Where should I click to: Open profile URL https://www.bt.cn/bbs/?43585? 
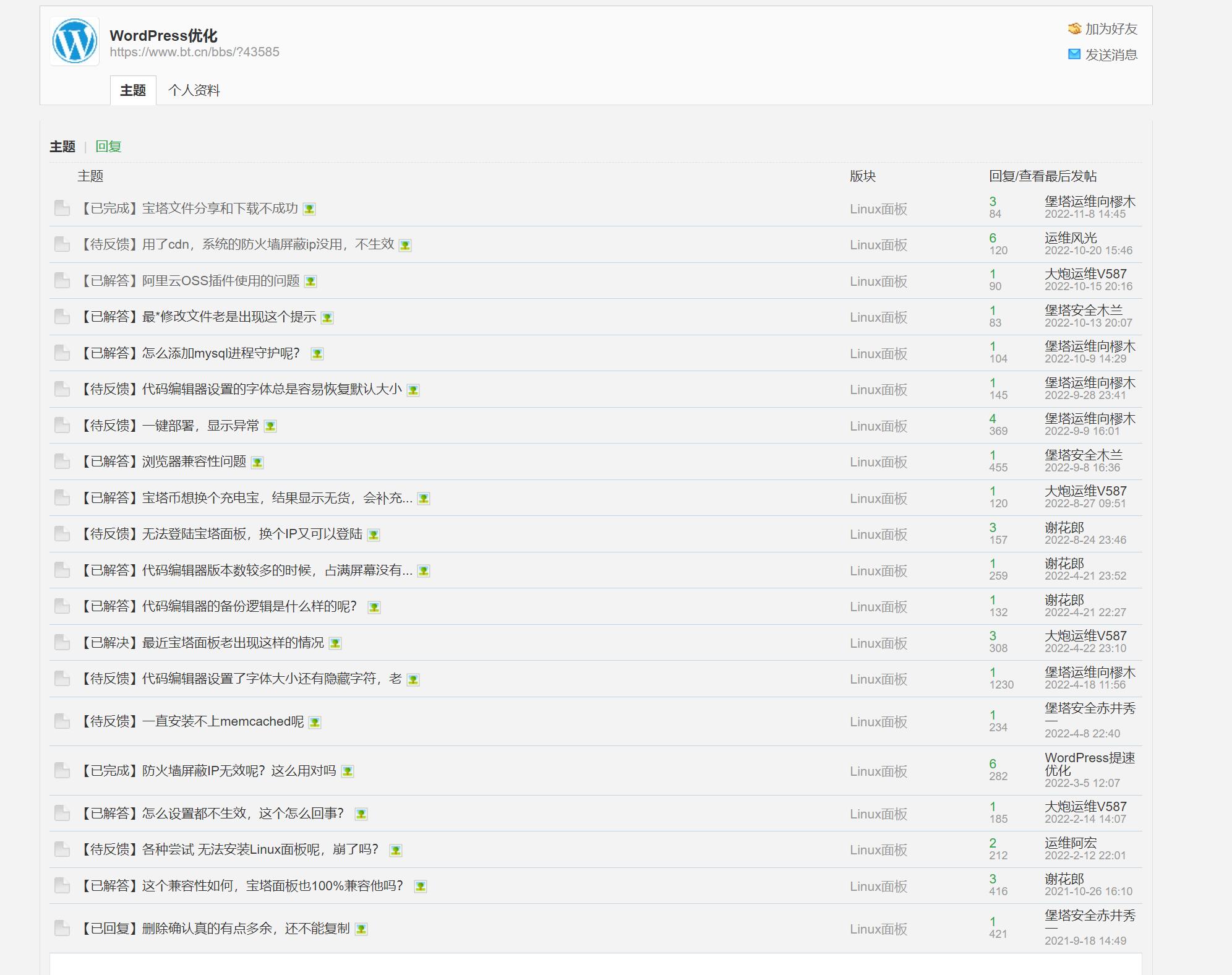(x=194, y=52)
